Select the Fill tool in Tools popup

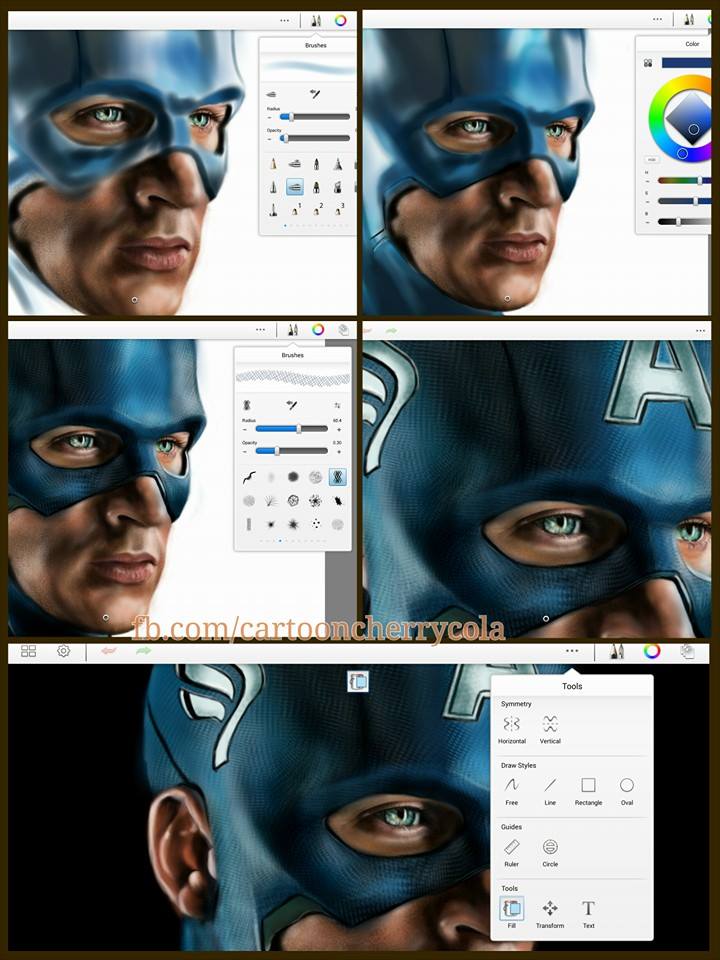click(x=512, y=913)
